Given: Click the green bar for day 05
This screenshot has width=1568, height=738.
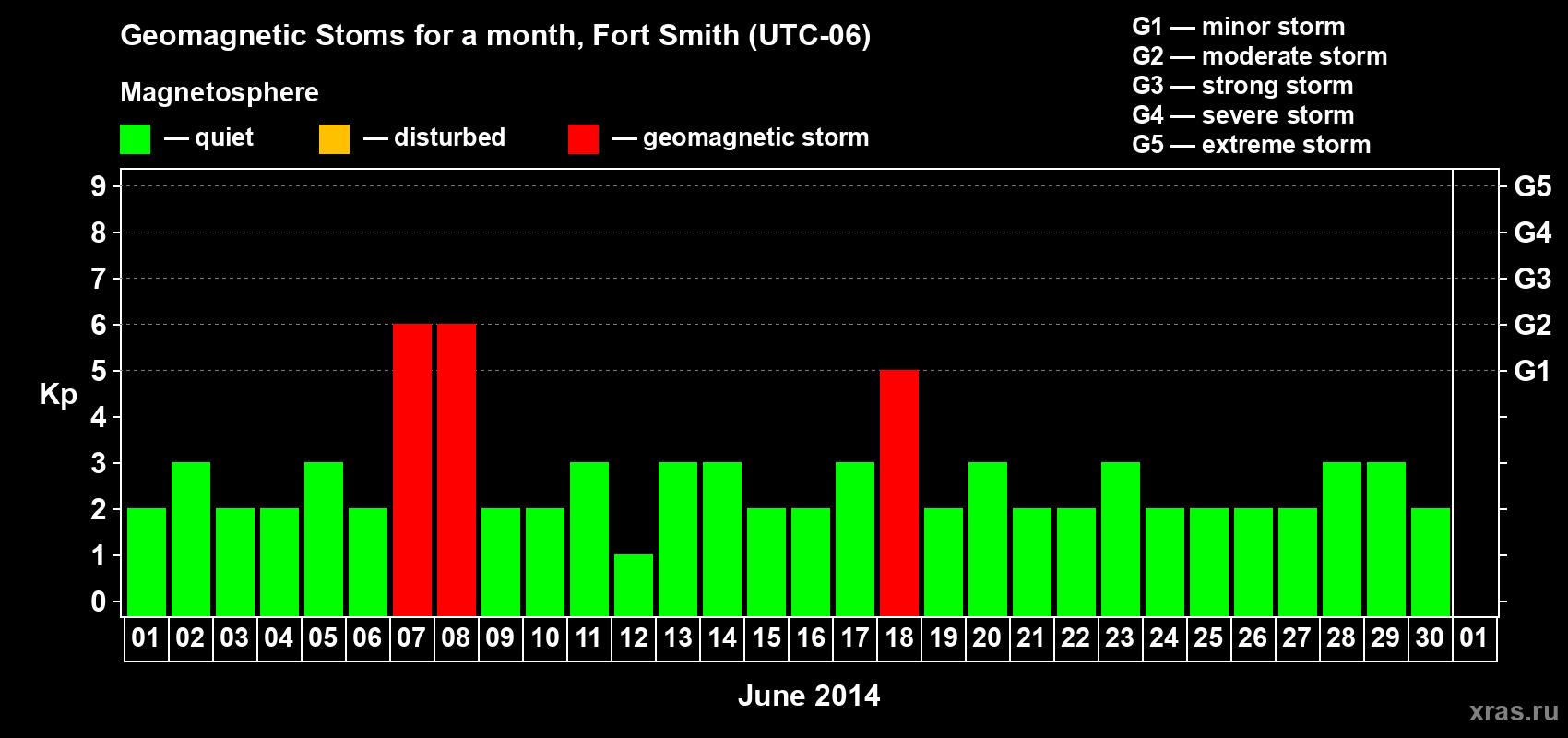Looking at the screenshot, I should (324, 539).
